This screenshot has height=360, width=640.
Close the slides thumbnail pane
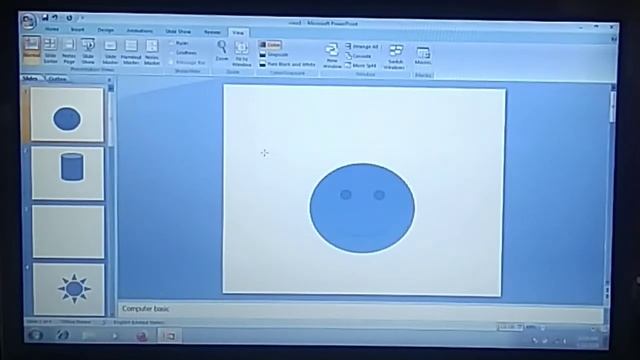(x=109, y=80)
